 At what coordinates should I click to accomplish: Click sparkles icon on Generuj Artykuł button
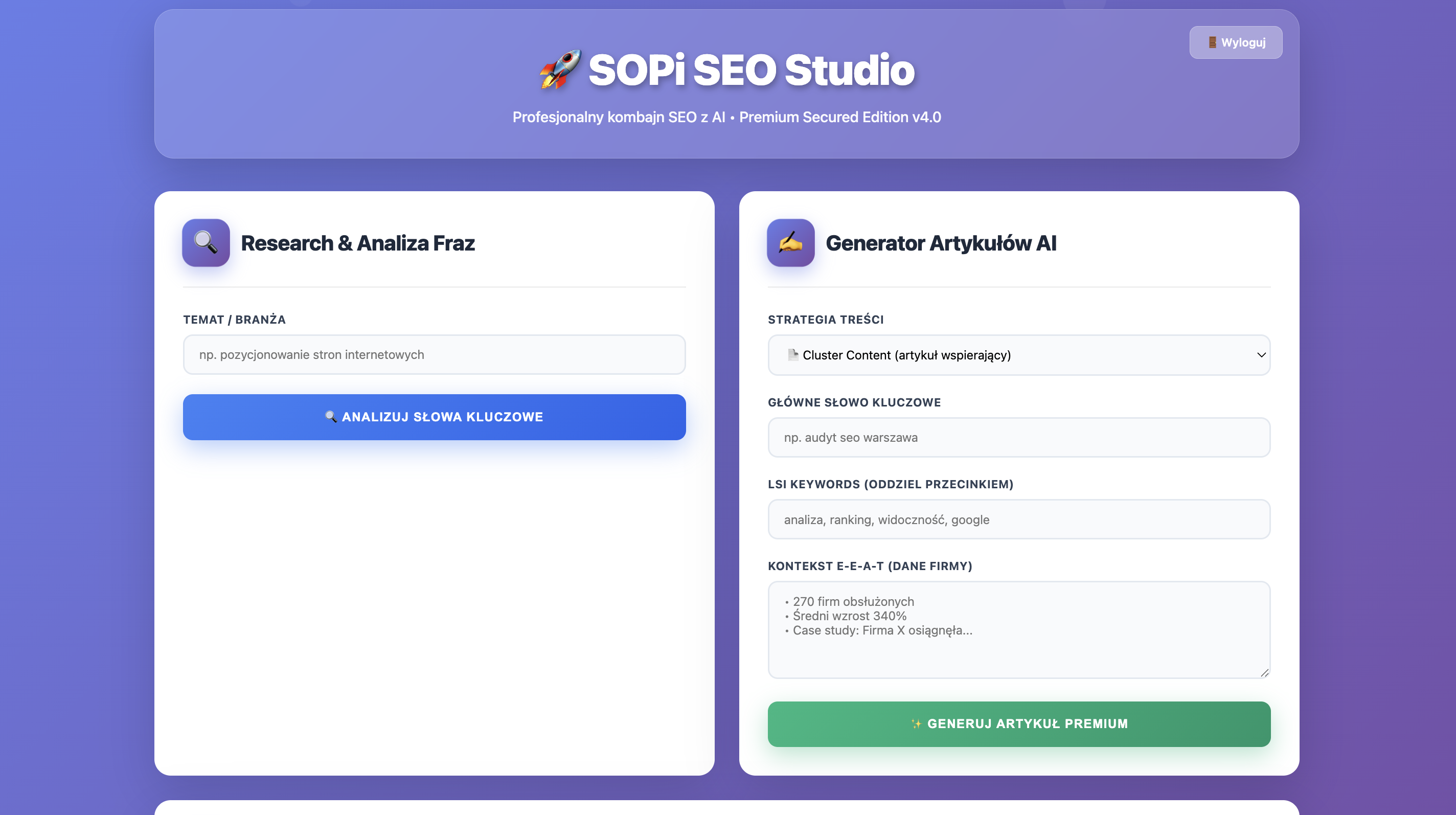pos(916,723)
